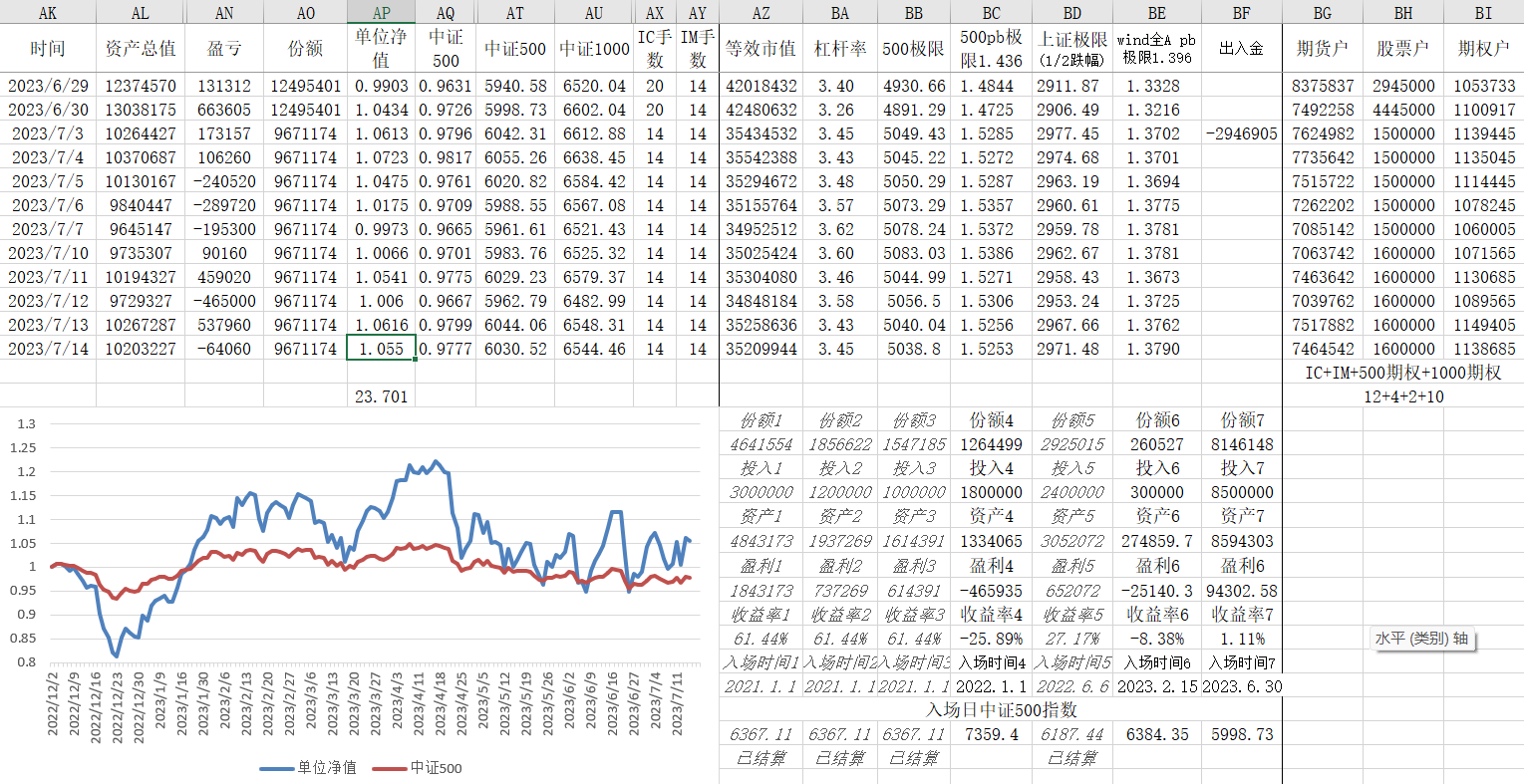The height and width of the screenshot is (784, 1524).
Task: Click column header BF
Action: pyautogui.click(x=1241, y=12)
